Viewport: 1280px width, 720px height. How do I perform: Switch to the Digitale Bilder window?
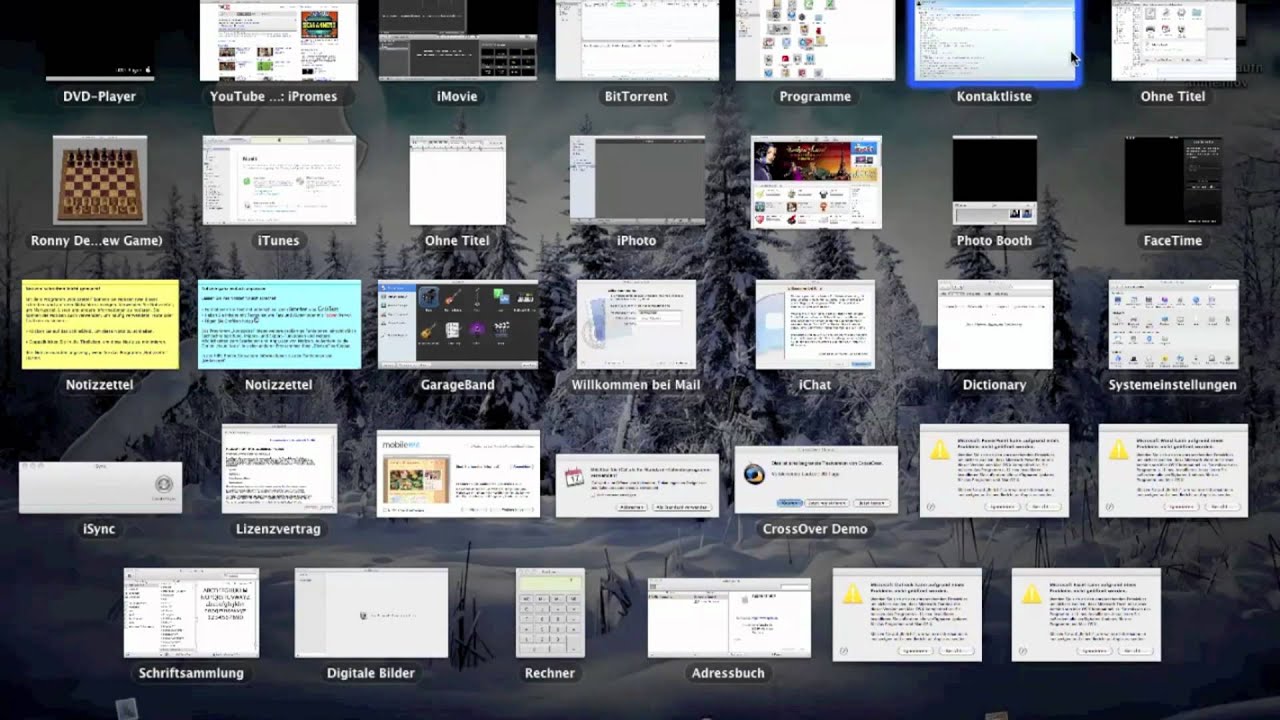point(371,613)
